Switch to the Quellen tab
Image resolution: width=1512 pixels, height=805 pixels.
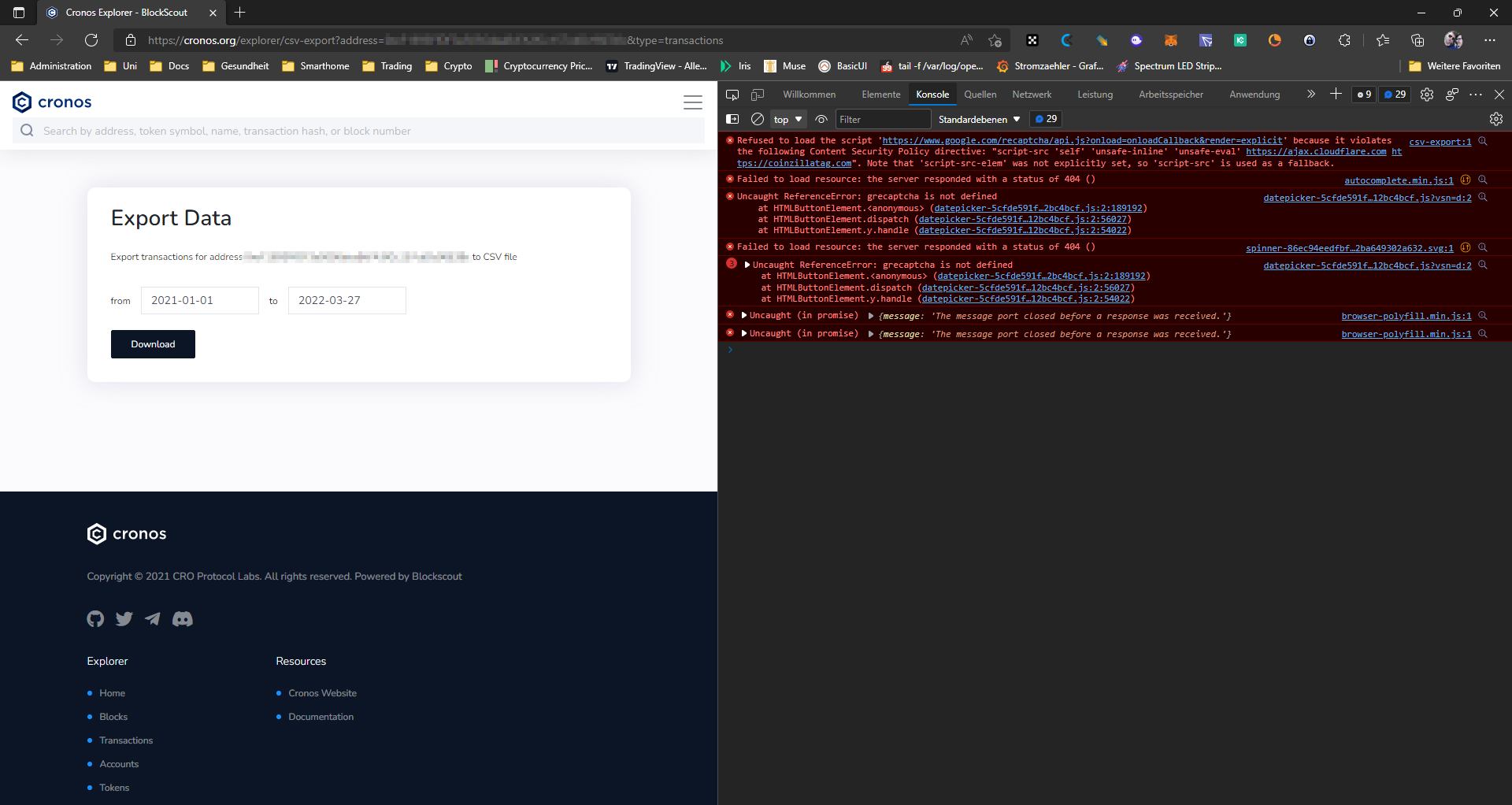(x=980, y=95)
